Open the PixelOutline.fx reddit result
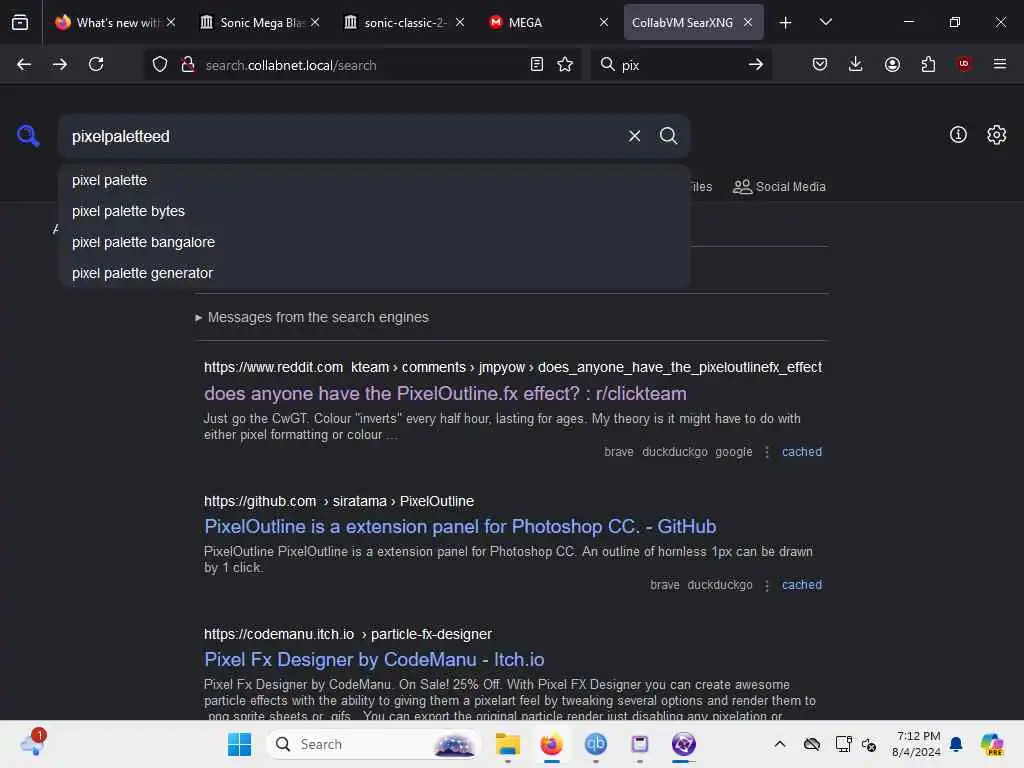The height and width of the screenshot is (768, 1024). [445, 394]
